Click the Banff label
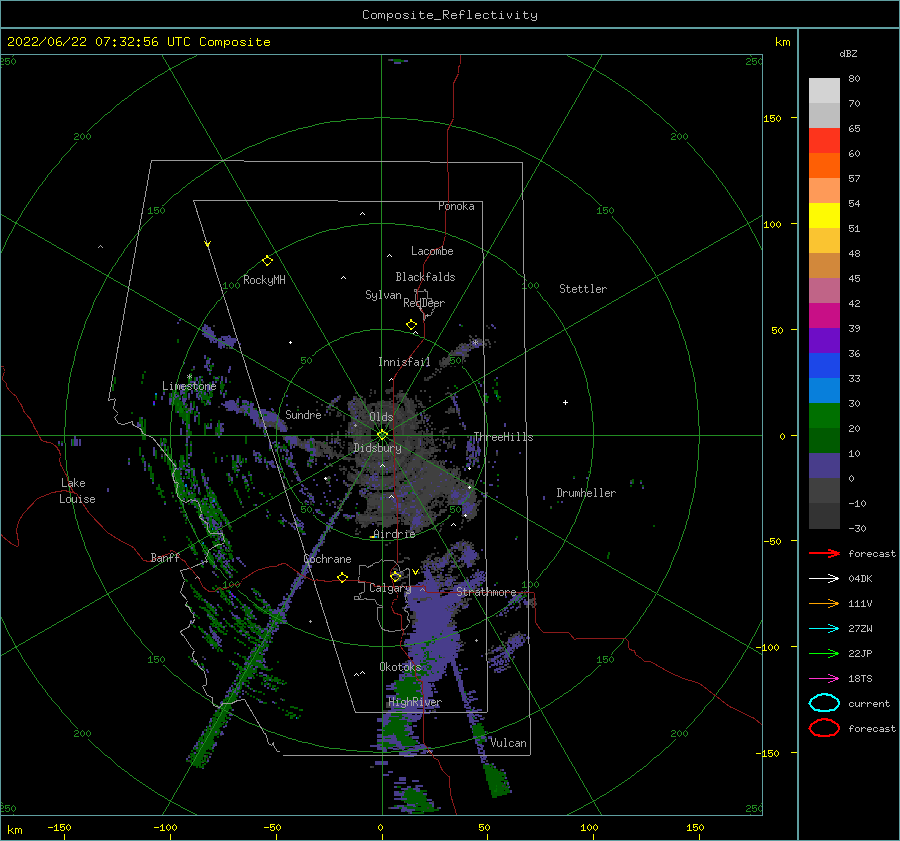 coord(165,558)
